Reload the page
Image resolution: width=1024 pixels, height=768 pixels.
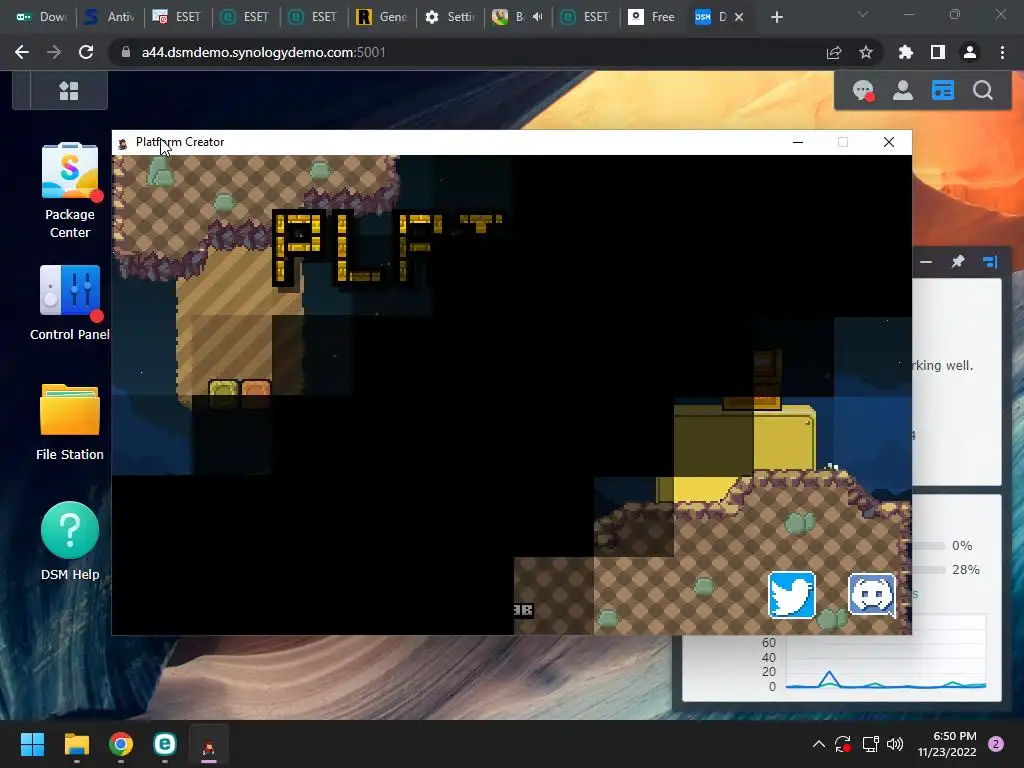86,52
